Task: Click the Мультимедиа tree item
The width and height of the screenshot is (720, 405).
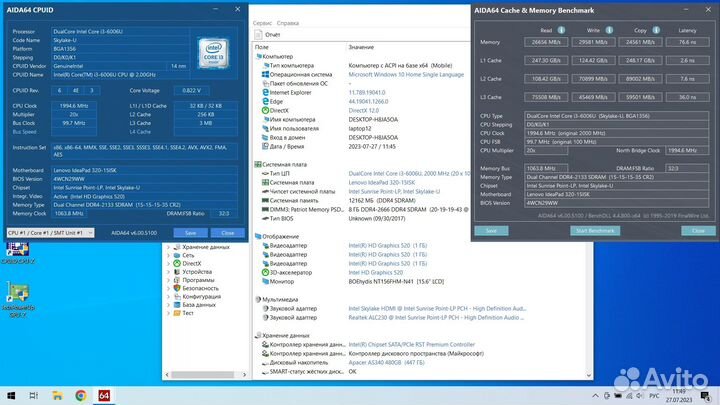Action: 289,299
